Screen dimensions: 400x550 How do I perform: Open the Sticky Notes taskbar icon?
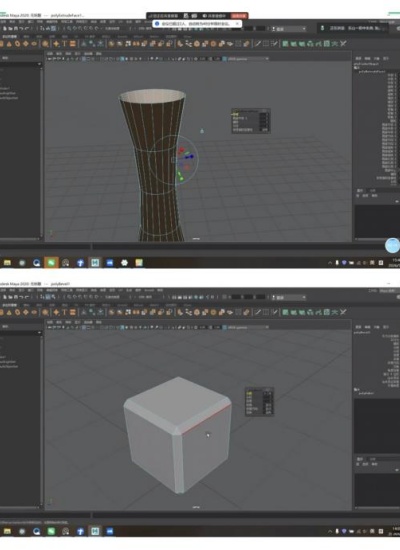click(x=139, y=262)
